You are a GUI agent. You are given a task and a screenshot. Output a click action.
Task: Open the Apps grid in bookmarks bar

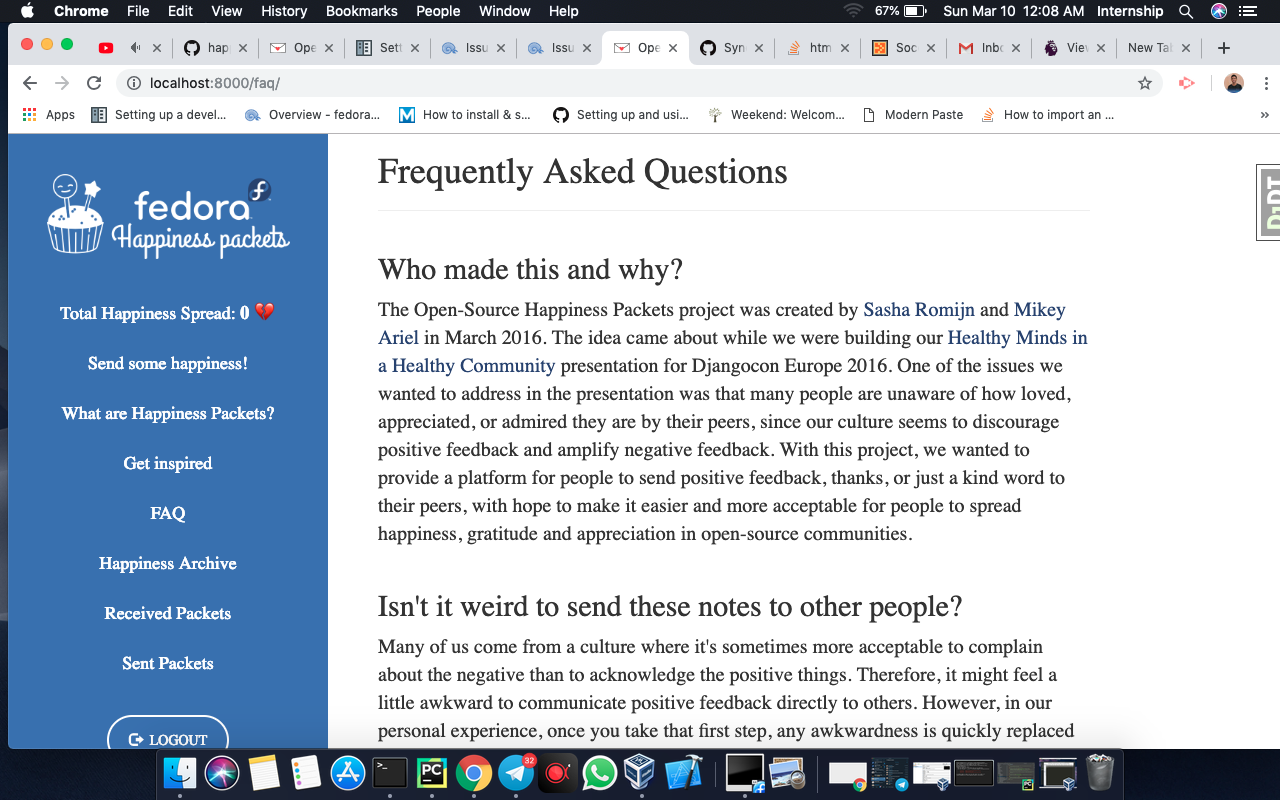49,115
